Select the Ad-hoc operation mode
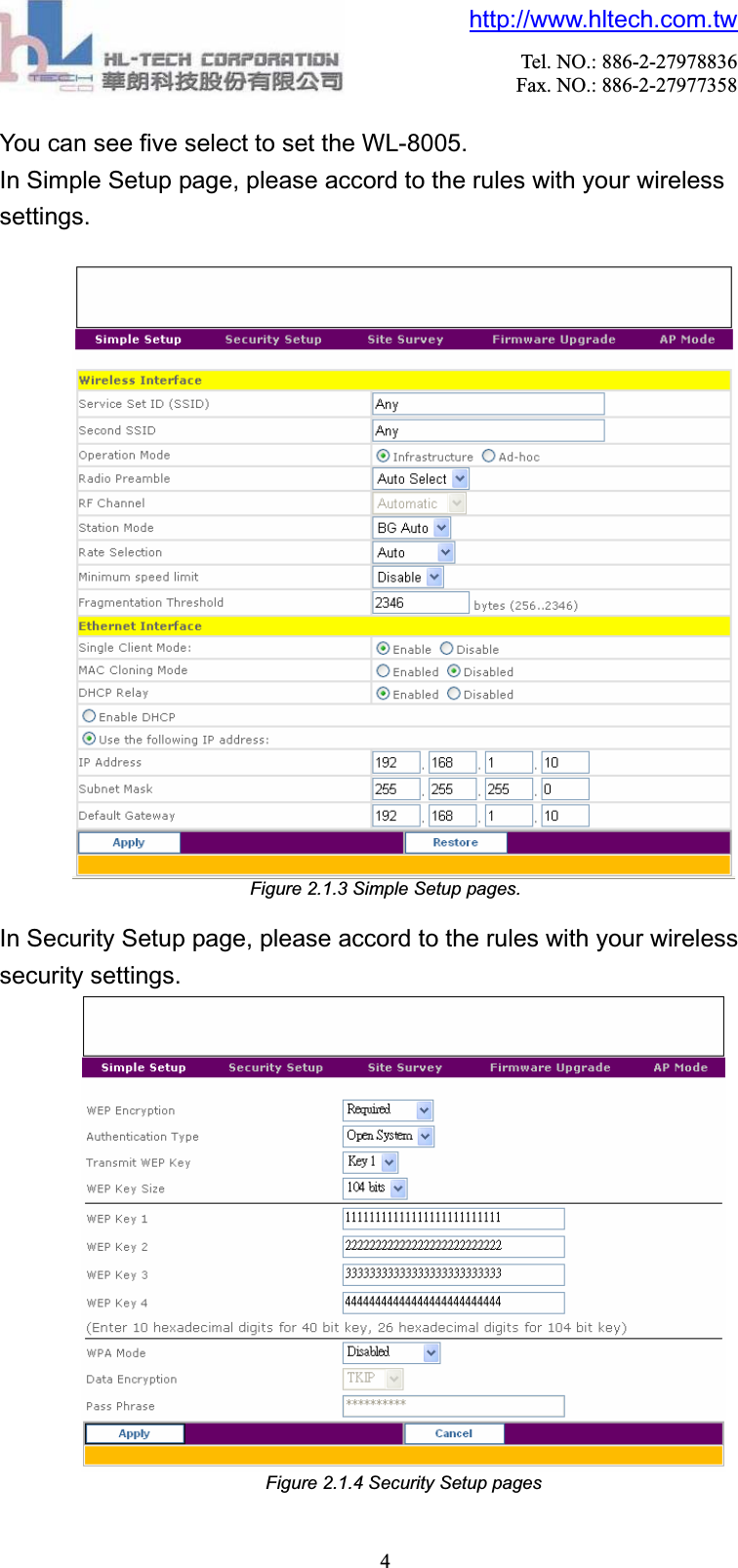Image resolution: width=738 pixels, height=1568 pixels. pos(489,456)
